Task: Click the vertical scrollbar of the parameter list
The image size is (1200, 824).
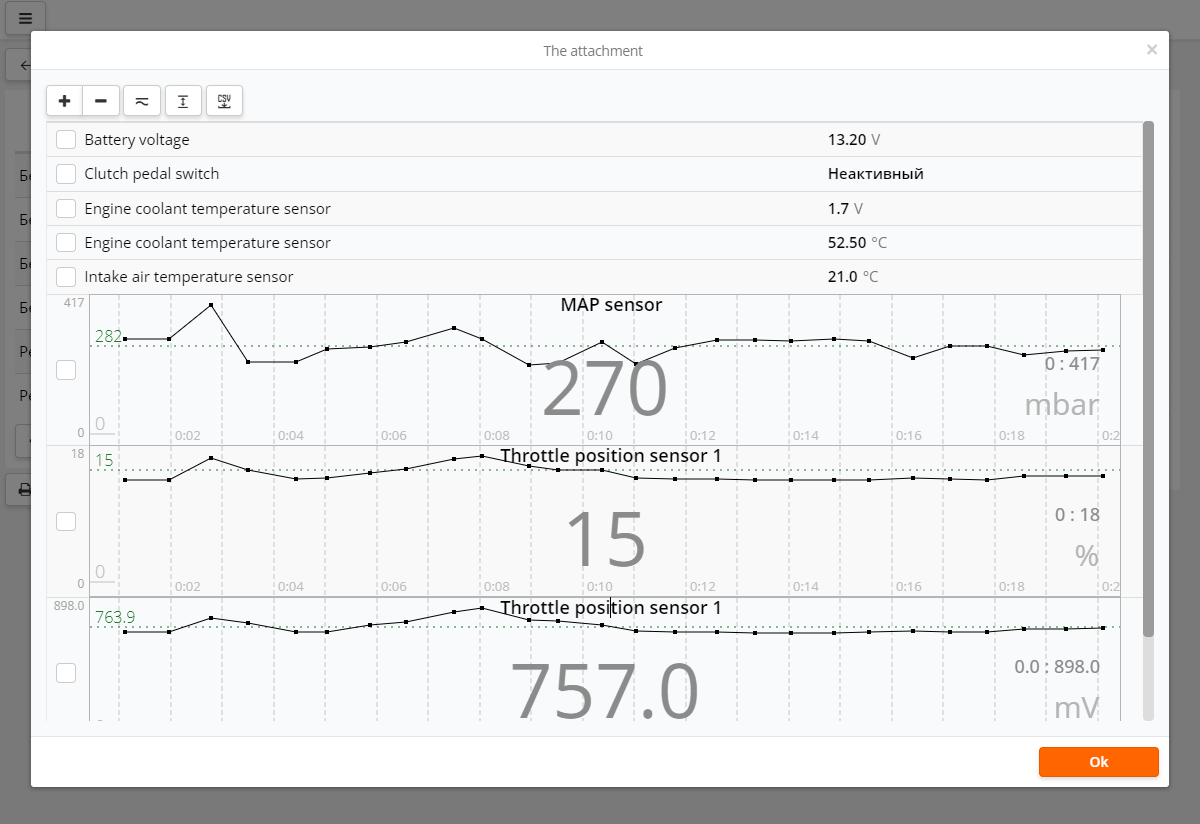Action: [x=1148, y=380]
